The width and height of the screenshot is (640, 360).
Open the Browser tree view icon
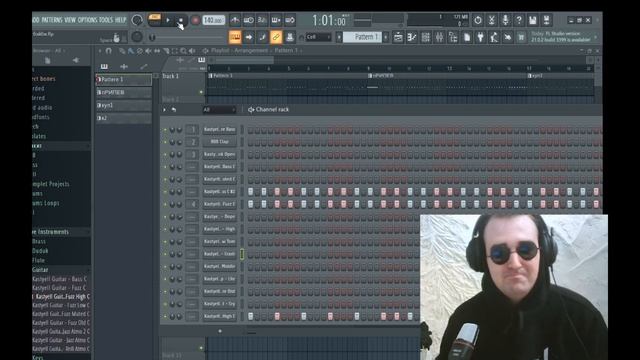pos(453,37)
